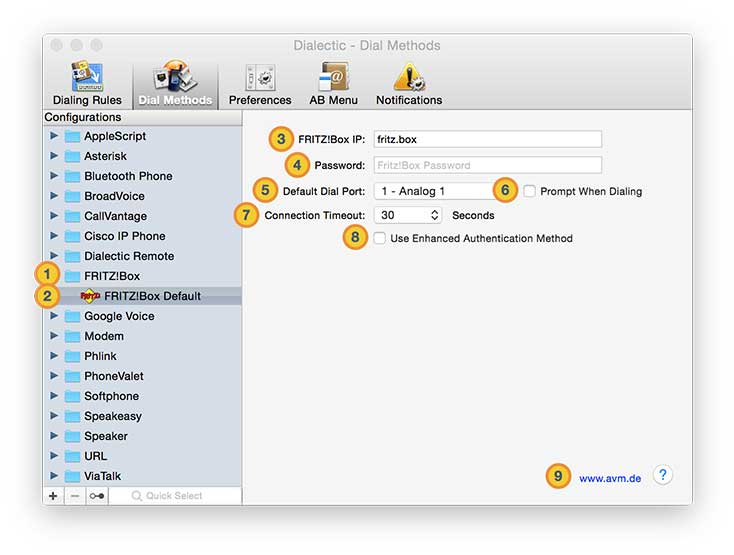
Task: Expand the Asterisk folder triangle
Action: [x=54, y=155]
